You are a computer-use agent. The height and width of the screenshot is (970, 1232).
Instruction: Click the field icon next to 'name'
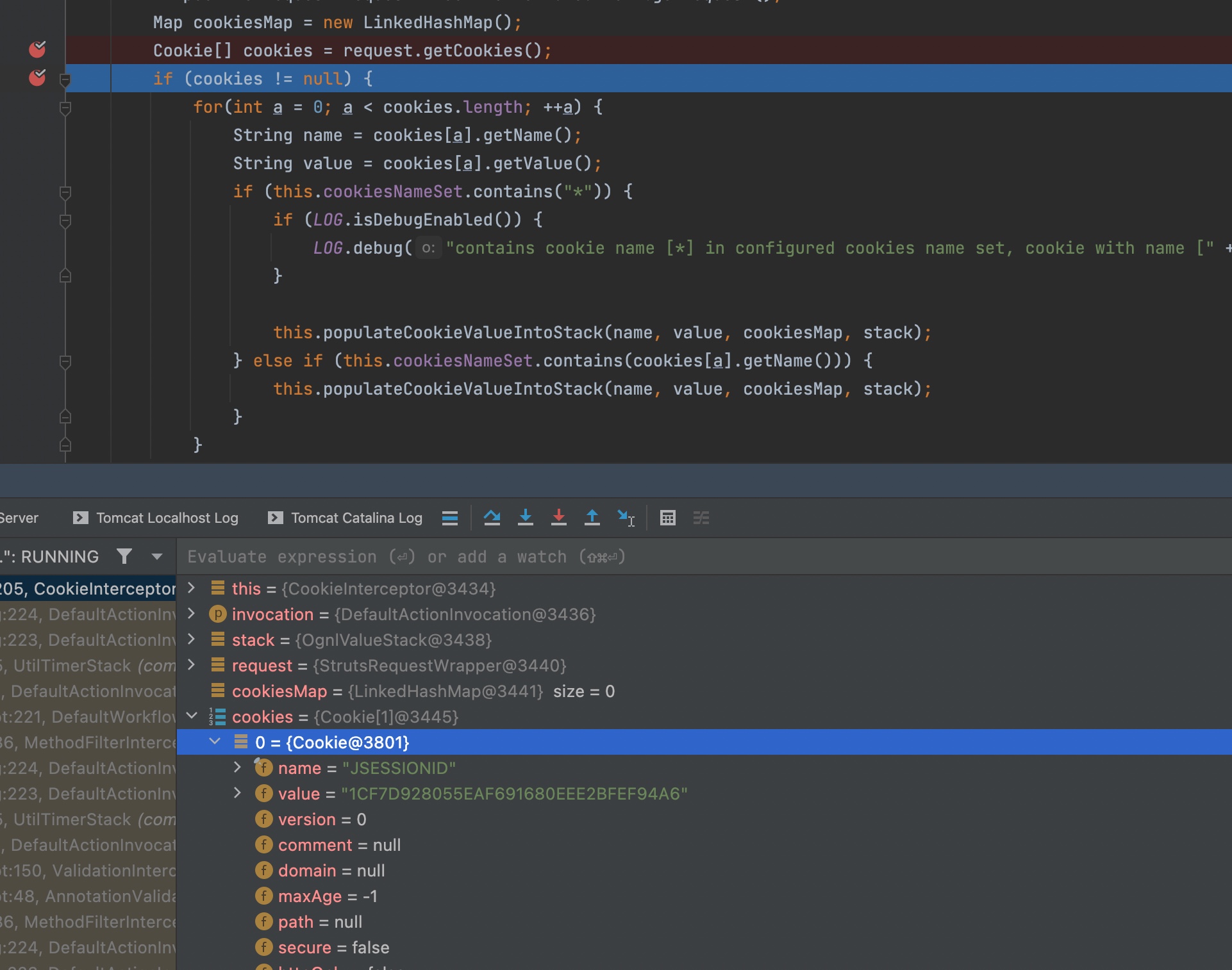pyautogui.click(x=263, y=768)
